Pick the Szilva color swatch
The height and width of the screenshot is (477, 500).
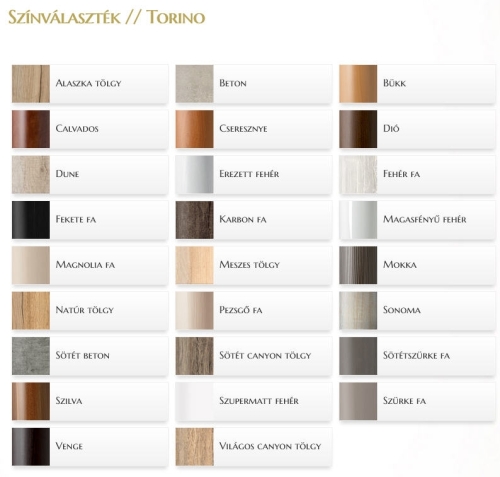[x=31, y=401]
